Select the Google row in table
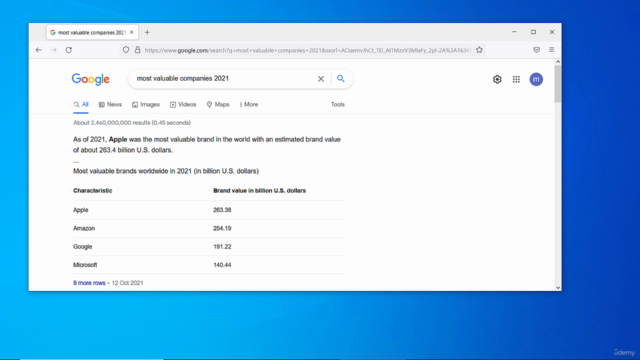This screenshot has width=640, height=360. (x=209, y=247)
